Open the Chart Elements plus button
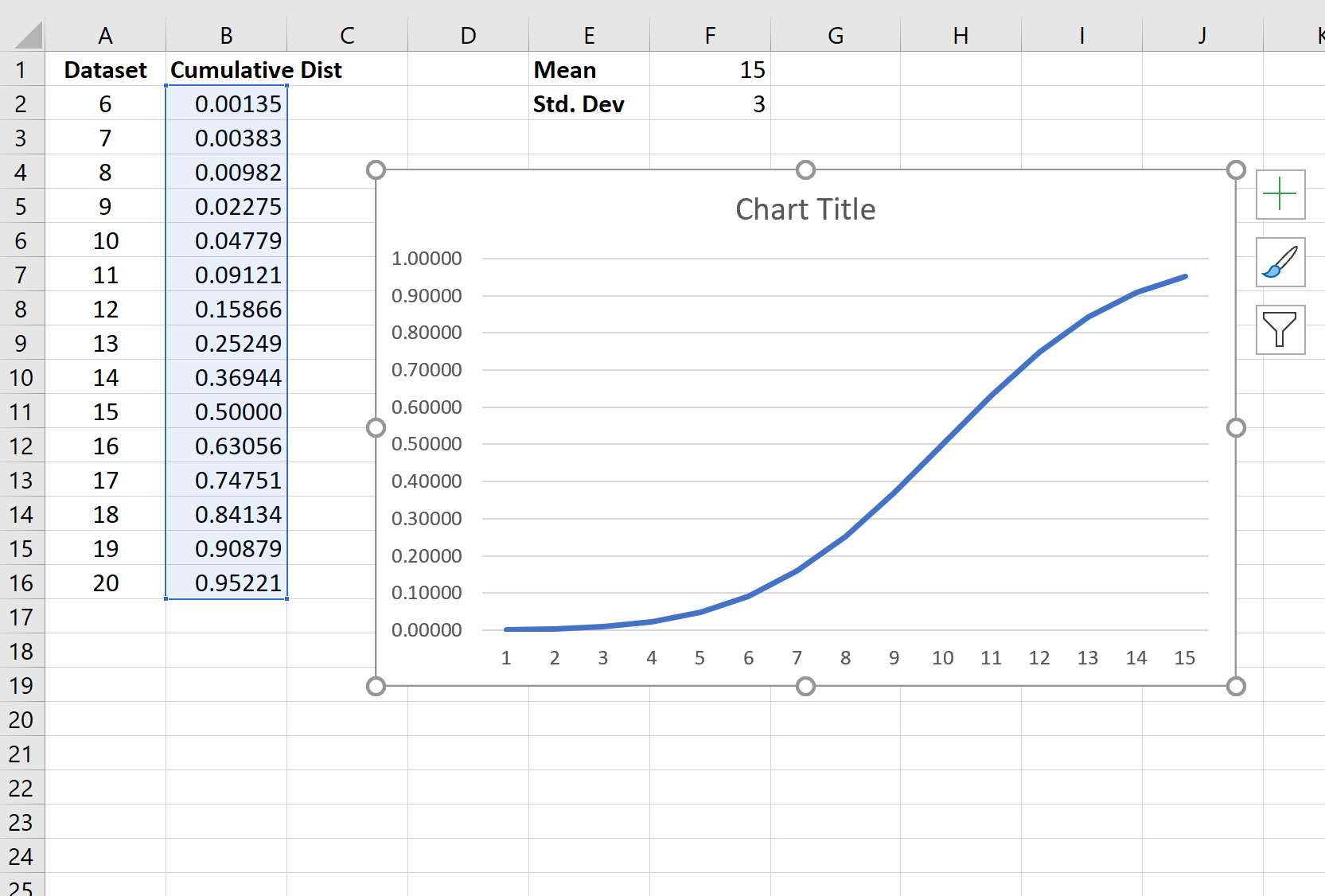The width and height of the screenshot is (1325, 896). click(x=1280, y=194)
